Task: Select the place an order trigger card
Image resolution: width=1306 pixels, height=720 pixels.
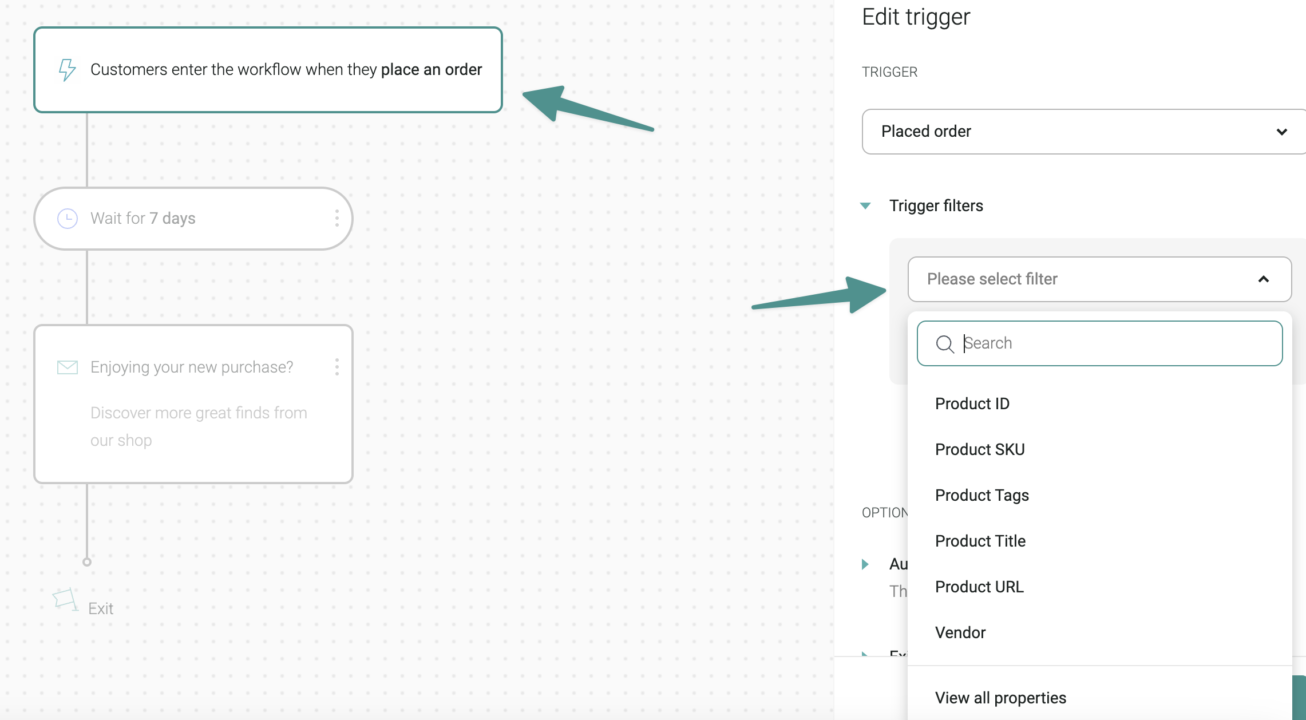Action: (268, 70)
